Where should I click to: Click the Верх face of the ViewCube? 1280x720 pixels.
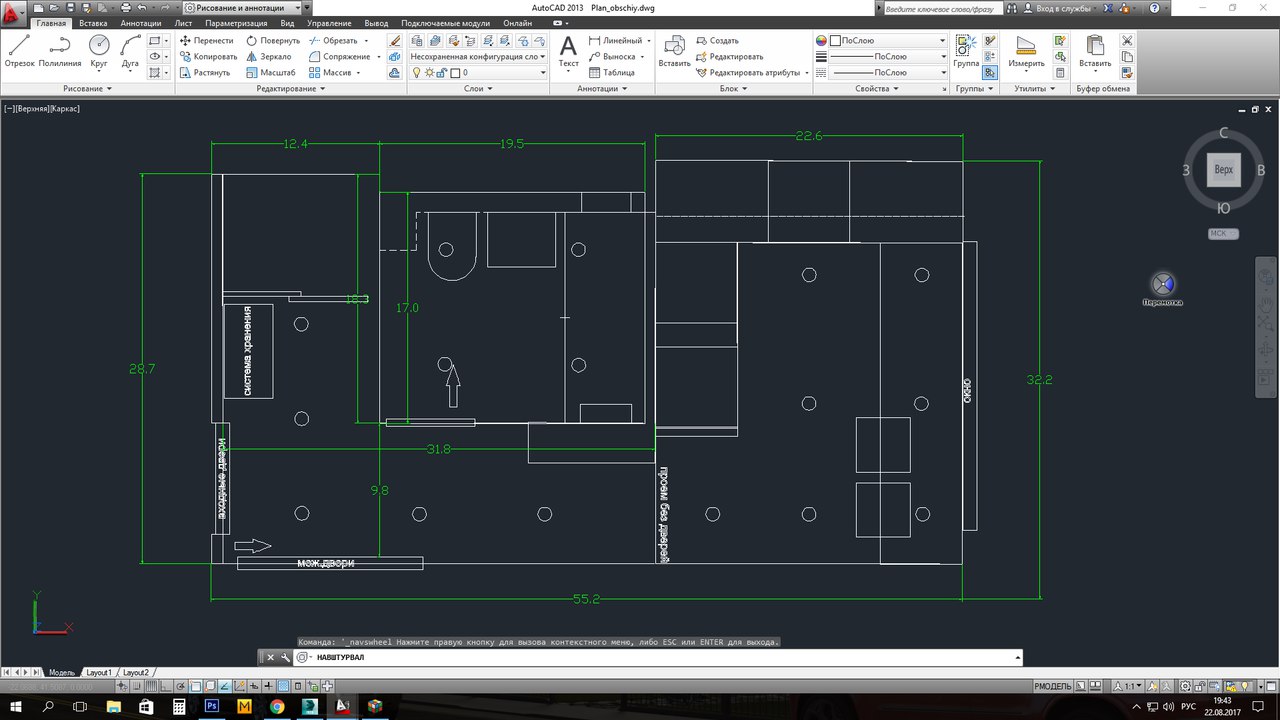(x=1223, y=170)
